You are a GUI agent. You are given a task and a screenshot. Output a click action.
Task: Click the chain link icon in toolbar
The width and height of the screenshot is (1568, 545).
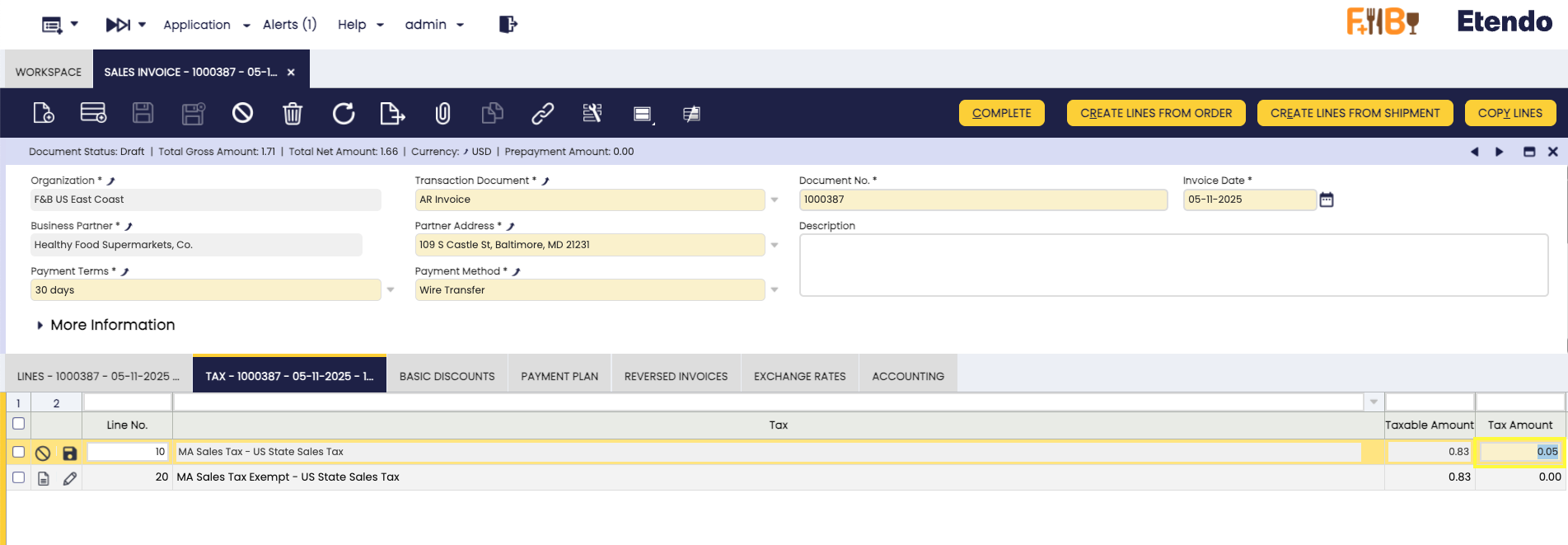click(x=542, y=113)
